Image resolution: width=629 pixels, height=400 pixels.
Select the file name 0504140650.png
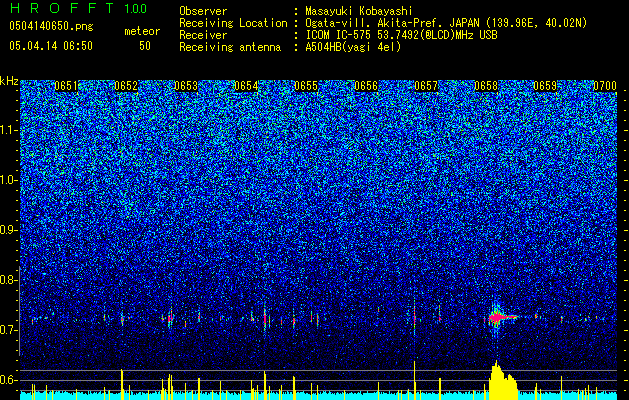(51, 27)
